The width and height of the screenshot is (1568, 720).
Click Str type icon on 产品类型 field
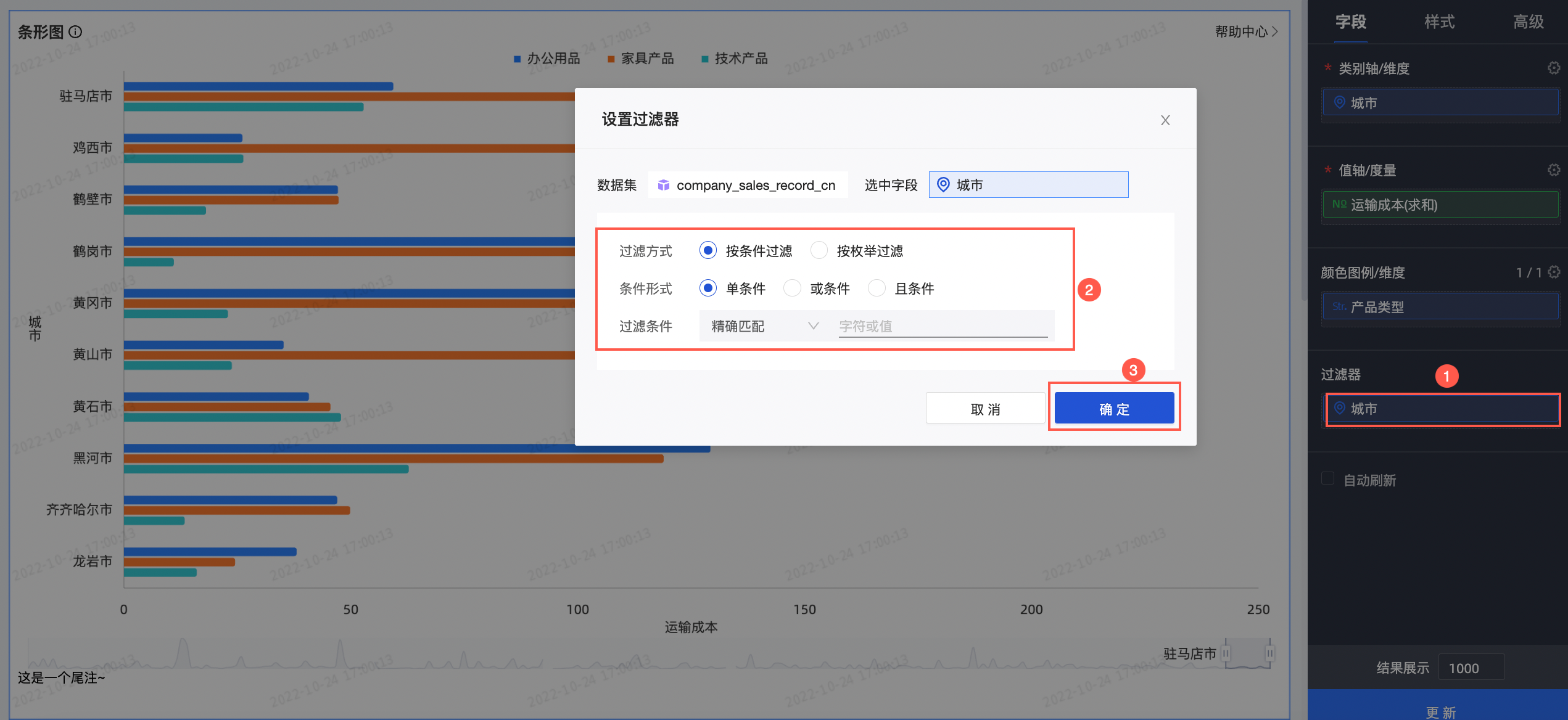[1339, 306]
